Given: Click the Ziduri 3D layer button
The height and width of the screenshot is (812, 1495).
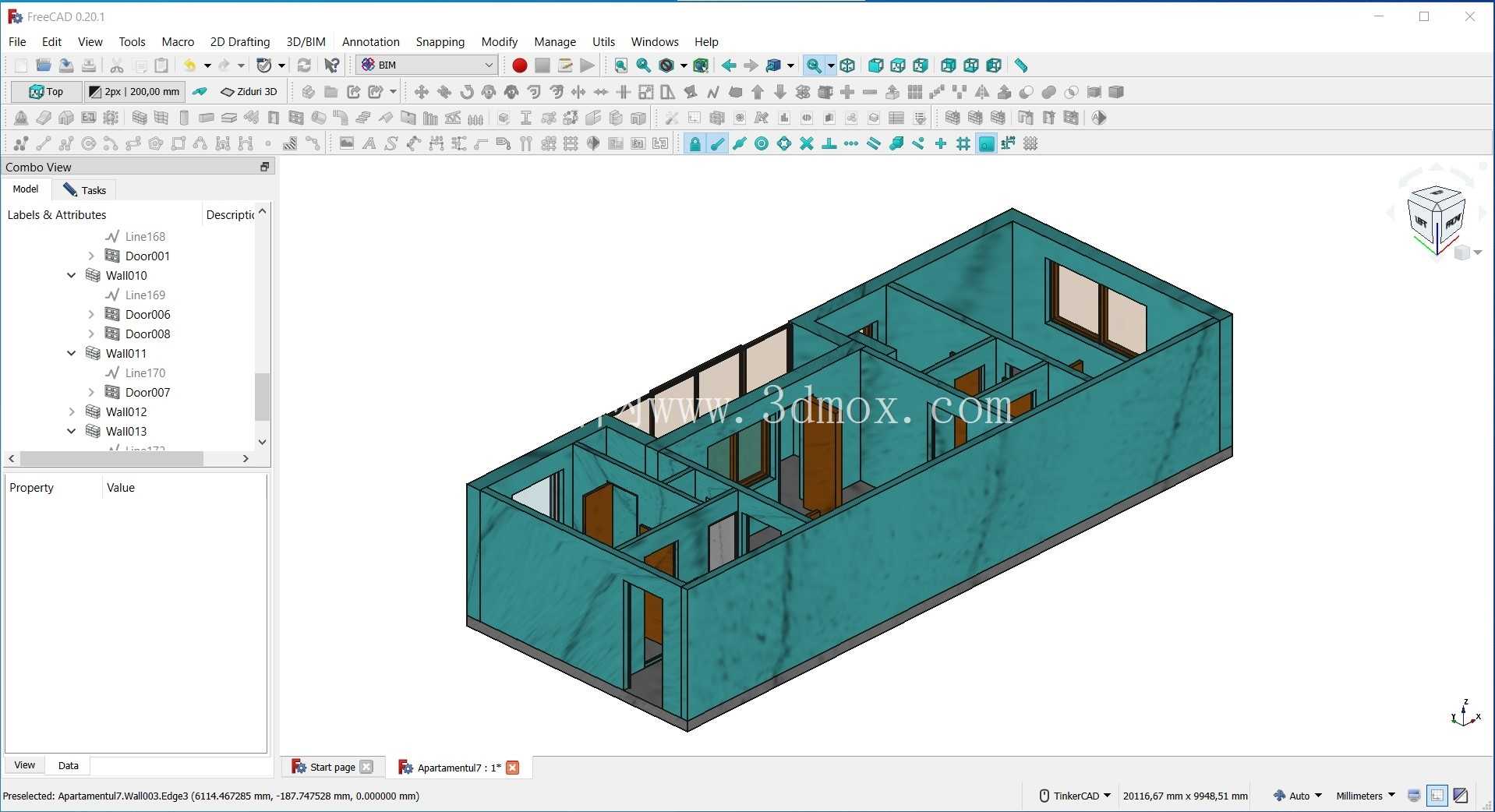Looking at the screenshot, I should [x=249, y=92].
